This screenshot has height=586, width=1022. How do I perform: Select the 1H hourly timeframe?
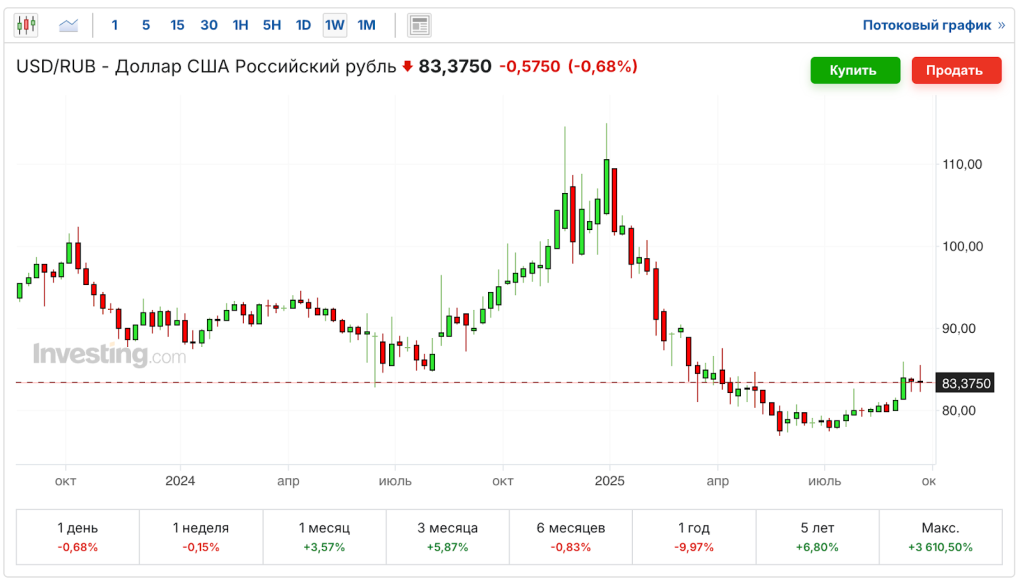[x=240, y=24]
